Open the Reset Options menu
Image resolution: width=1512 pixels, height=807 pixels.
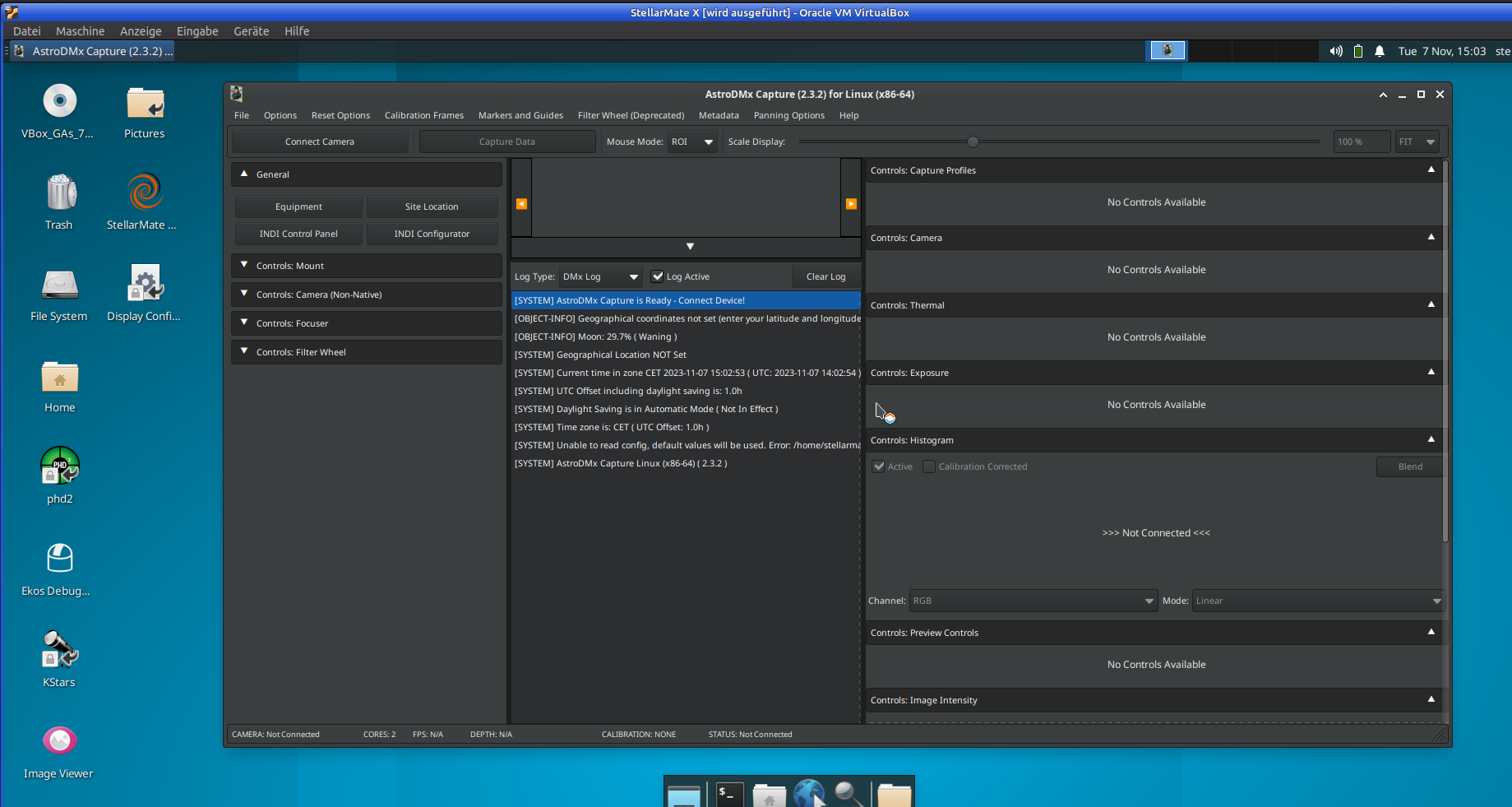pos(340,115)
